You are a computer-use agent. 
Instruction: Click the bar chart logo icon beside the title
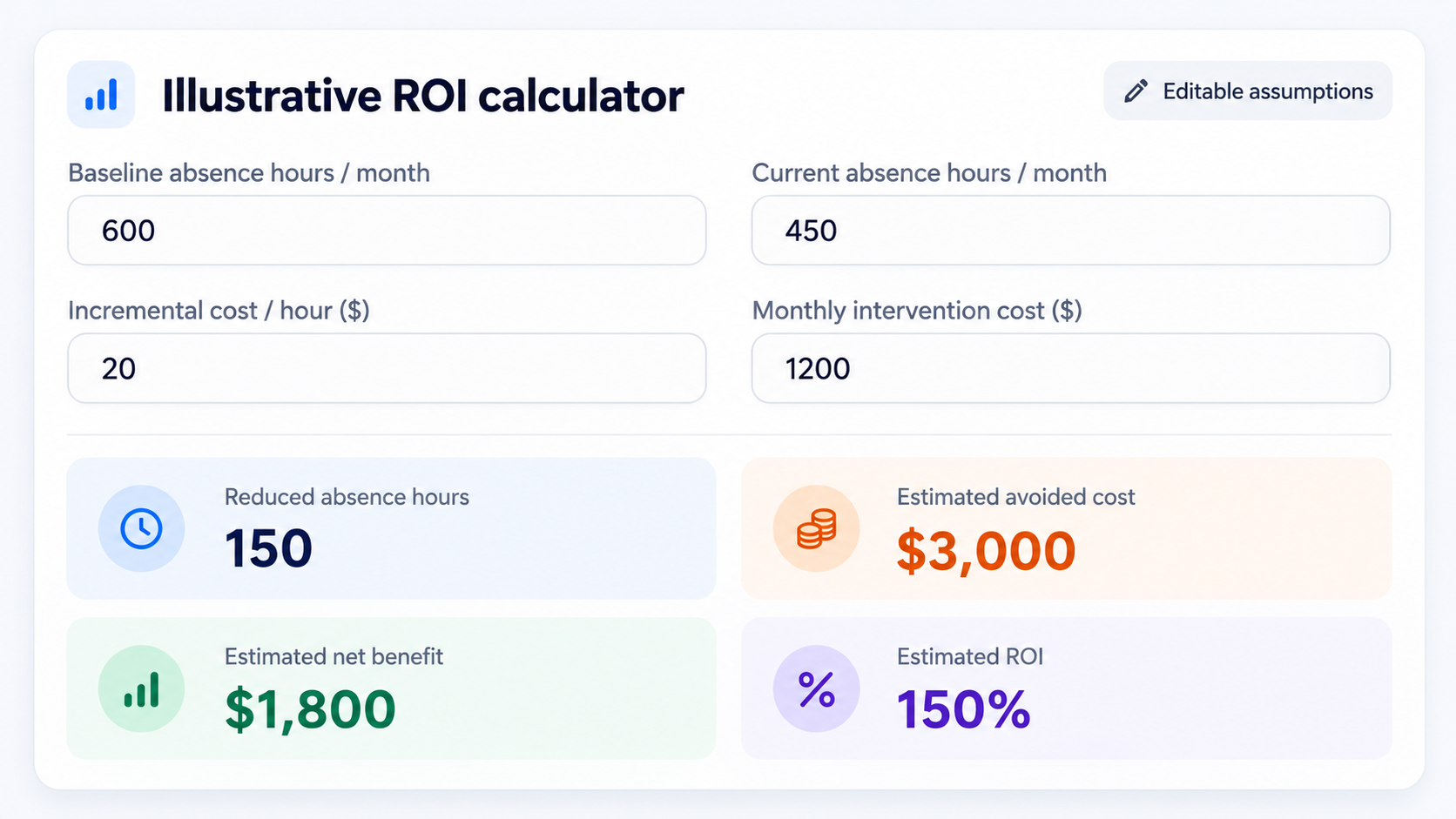[101, 95]
